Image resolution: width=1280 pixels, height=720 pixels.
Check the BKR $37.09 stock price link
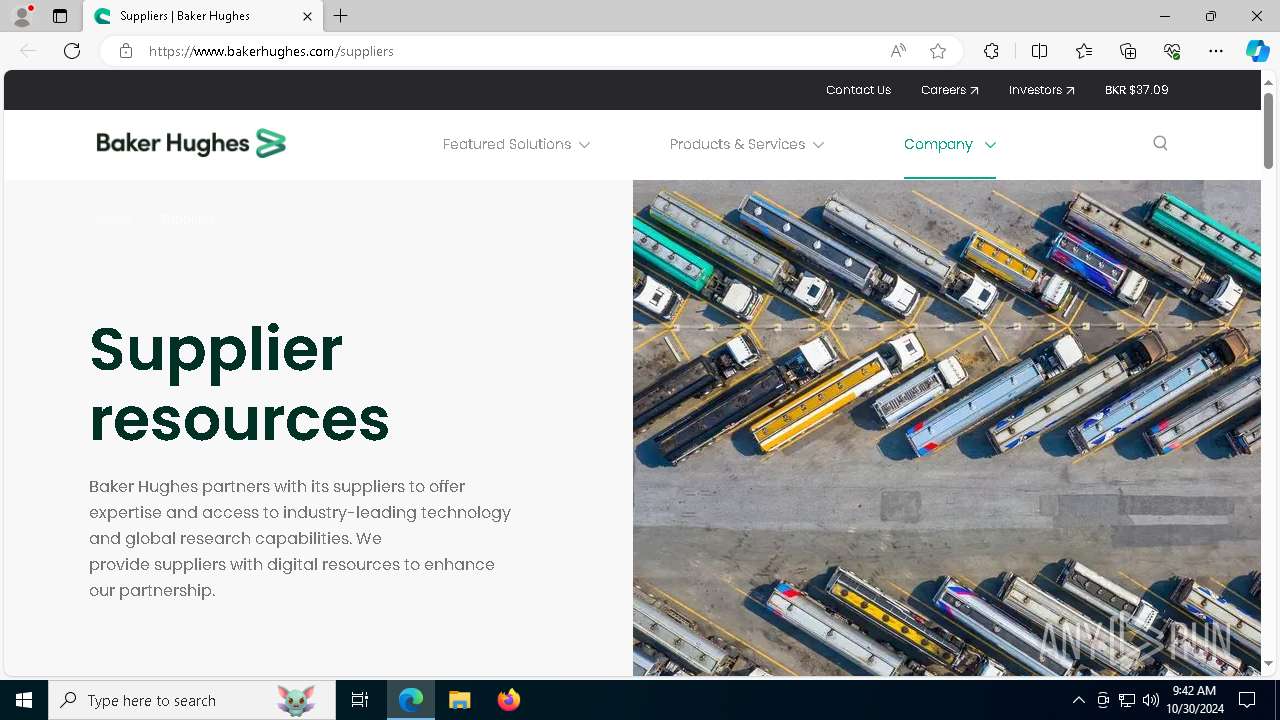coord(1136,90)
